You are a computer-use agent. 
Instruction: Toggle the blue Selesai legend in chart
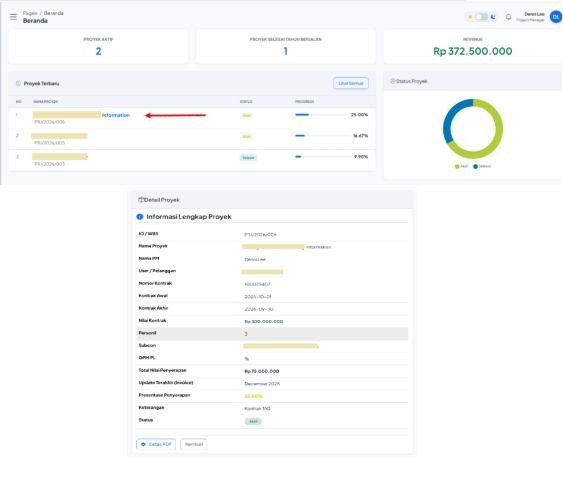[x=482, y=166]
